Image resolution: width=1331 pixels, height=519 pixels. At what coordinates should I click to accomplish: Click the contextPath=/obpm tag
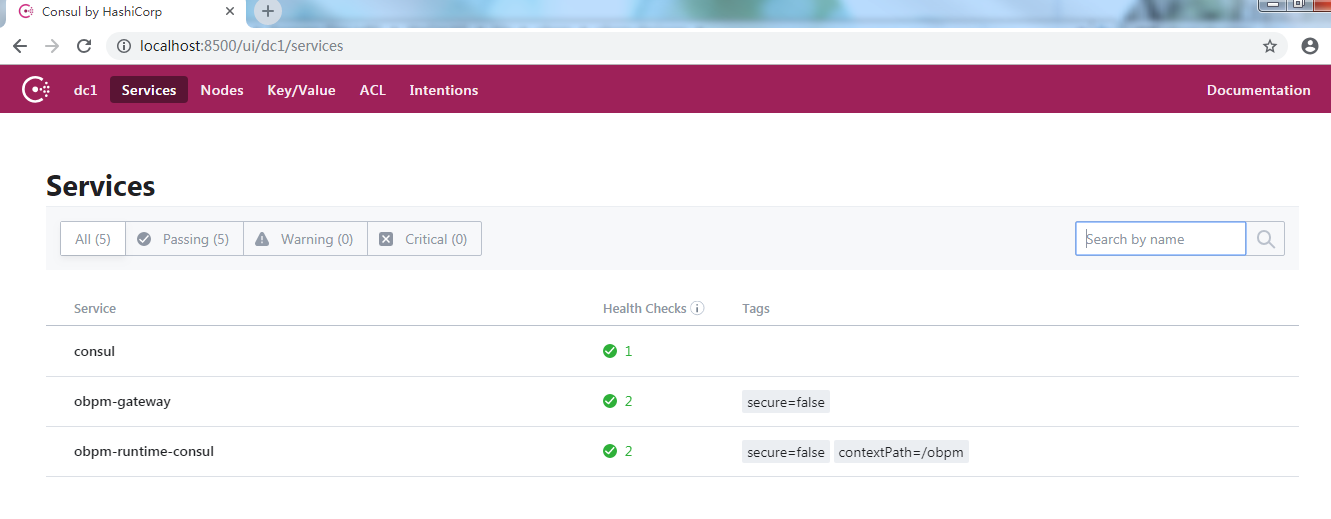coord(901,452)
